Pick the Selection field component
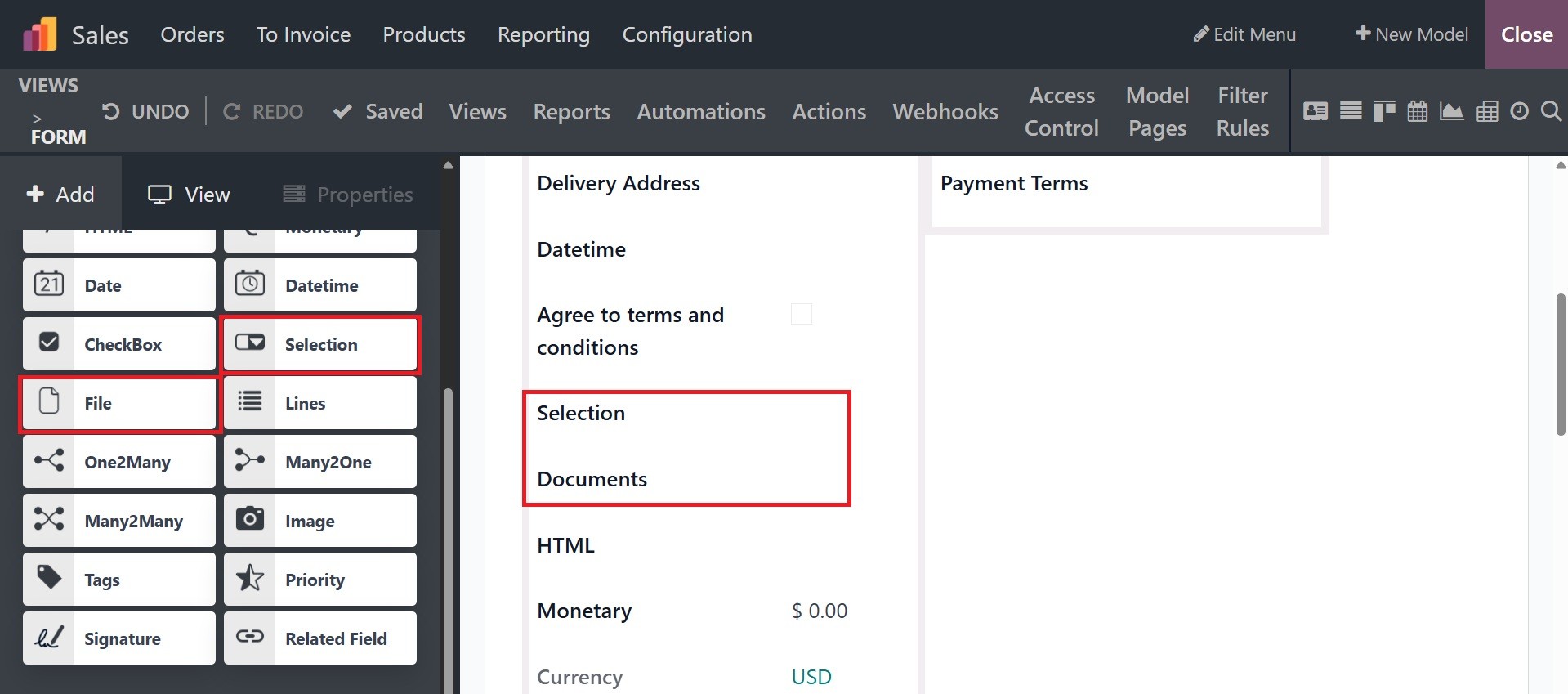The width and height of the screenshot is (1568, 694). pyautogui.click(x=320, y=344)
